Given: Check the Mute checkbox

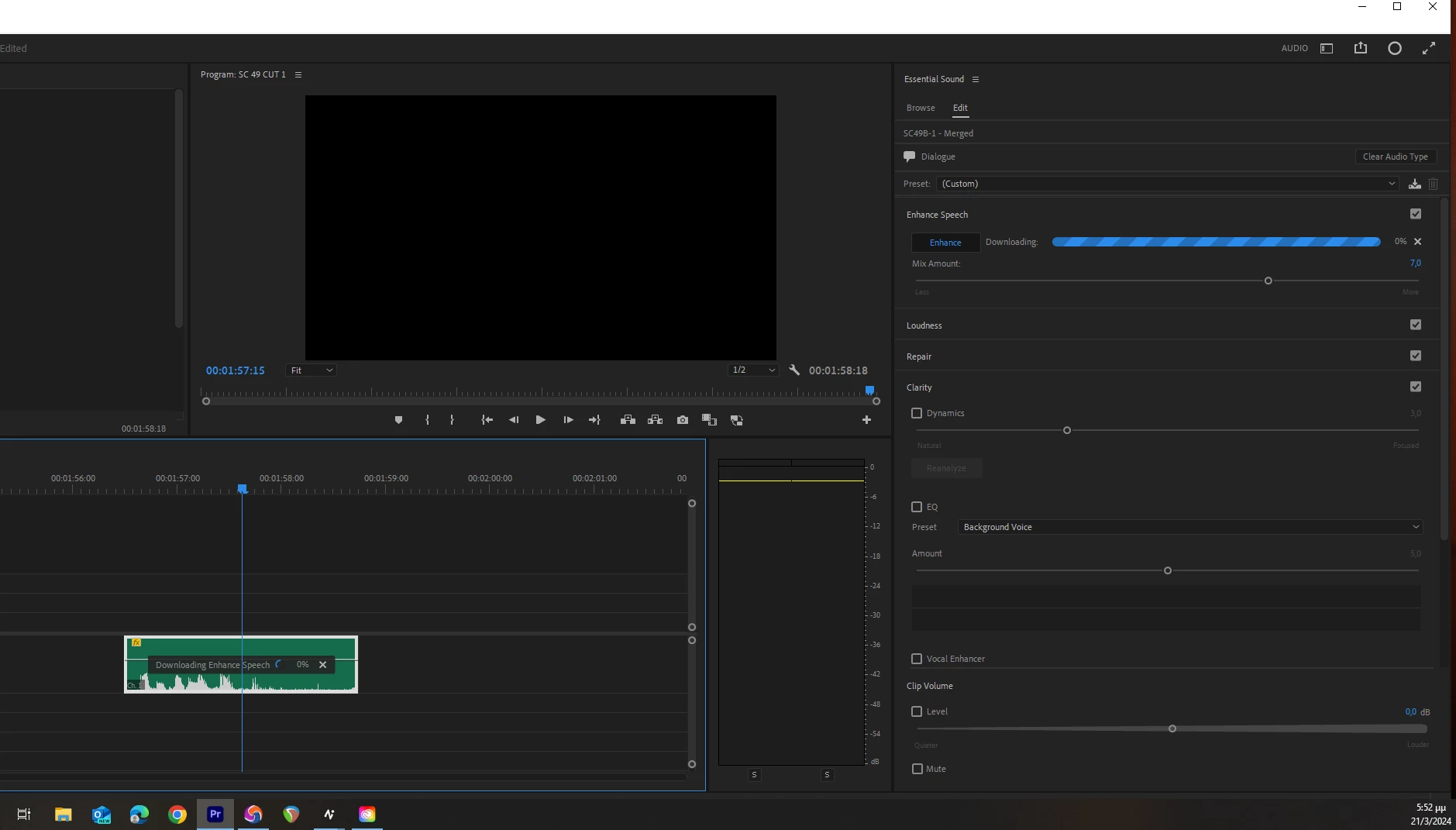Looking at the screenshot, I should (x=917, y=769).
